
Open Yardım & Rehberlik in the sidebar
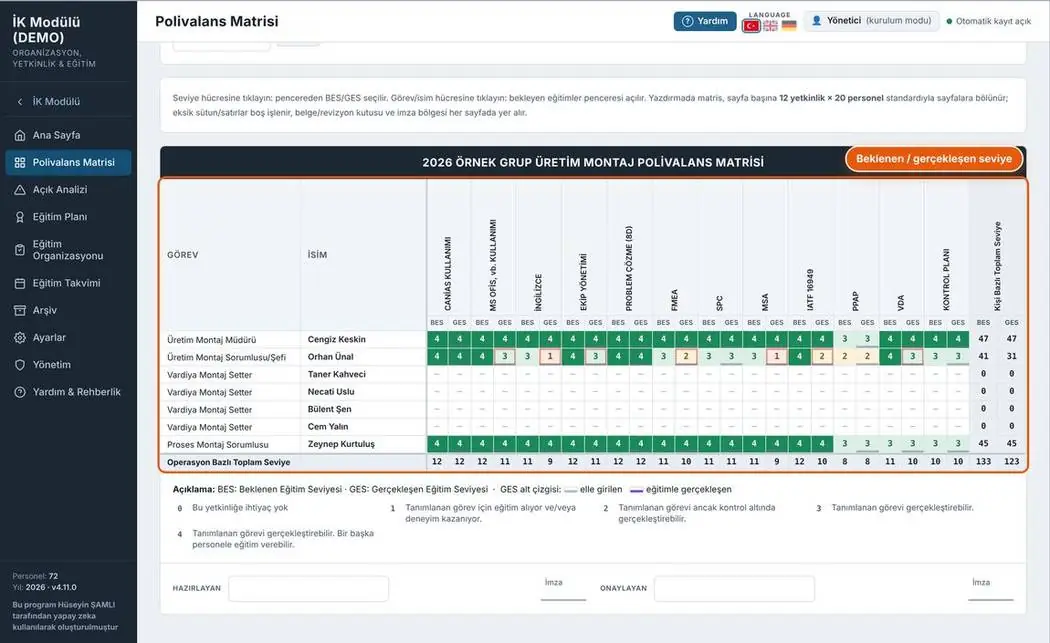click(x=66, y=392)
